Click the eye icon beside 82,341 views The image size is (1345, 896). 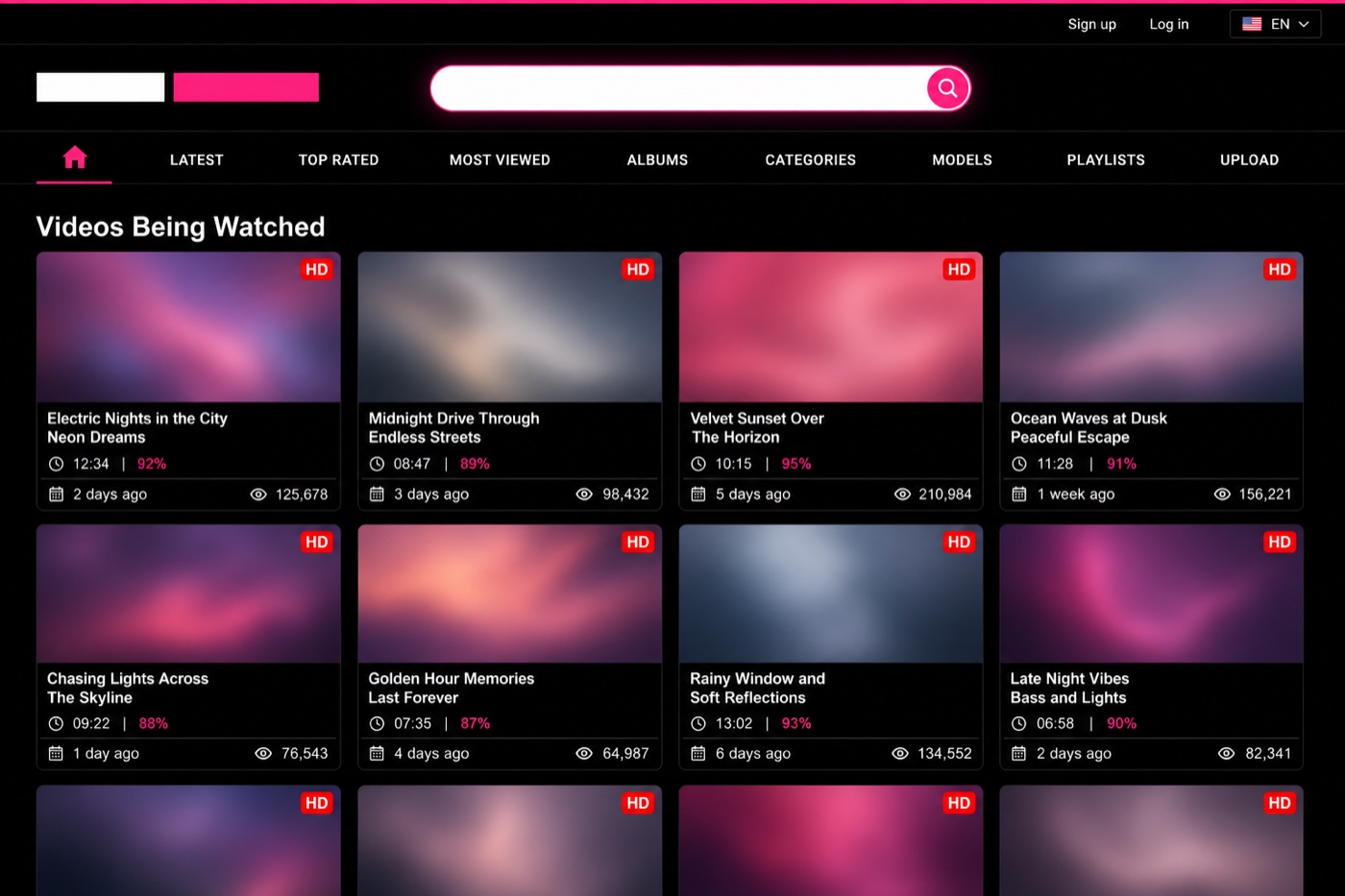[x=1226, y=753]
